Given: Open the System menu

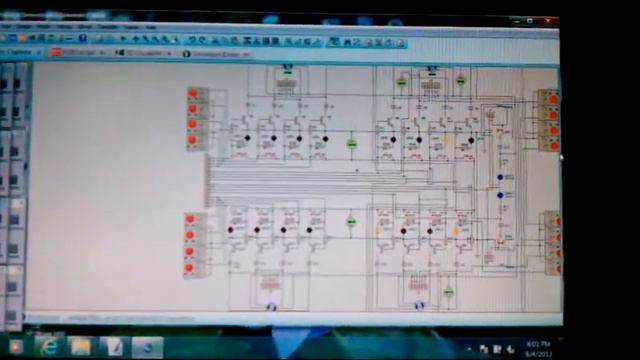Looking at the screenshot, I should [131, 27].
